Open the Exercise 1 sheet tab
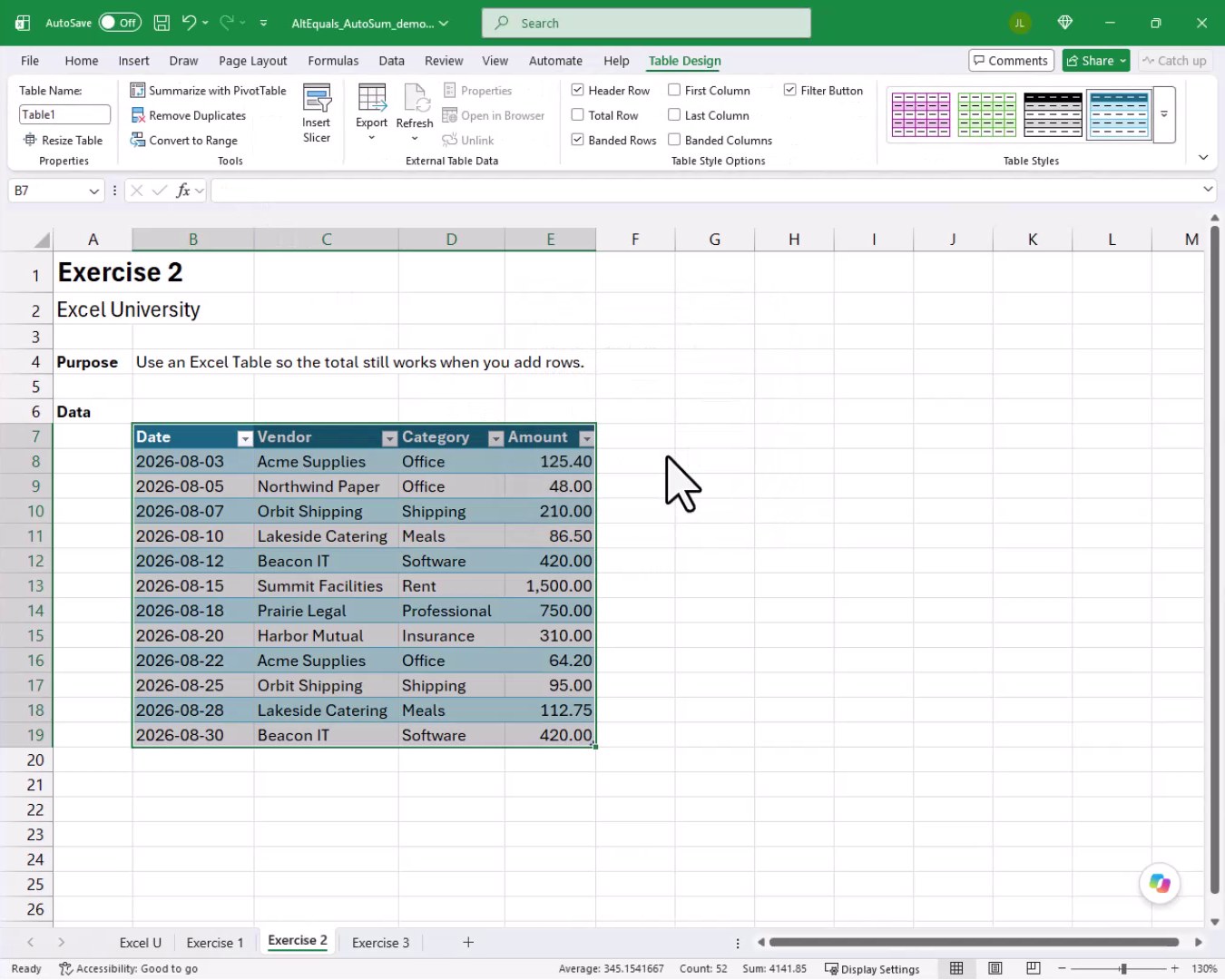1225x980 pixels. (x=215, y=943)
